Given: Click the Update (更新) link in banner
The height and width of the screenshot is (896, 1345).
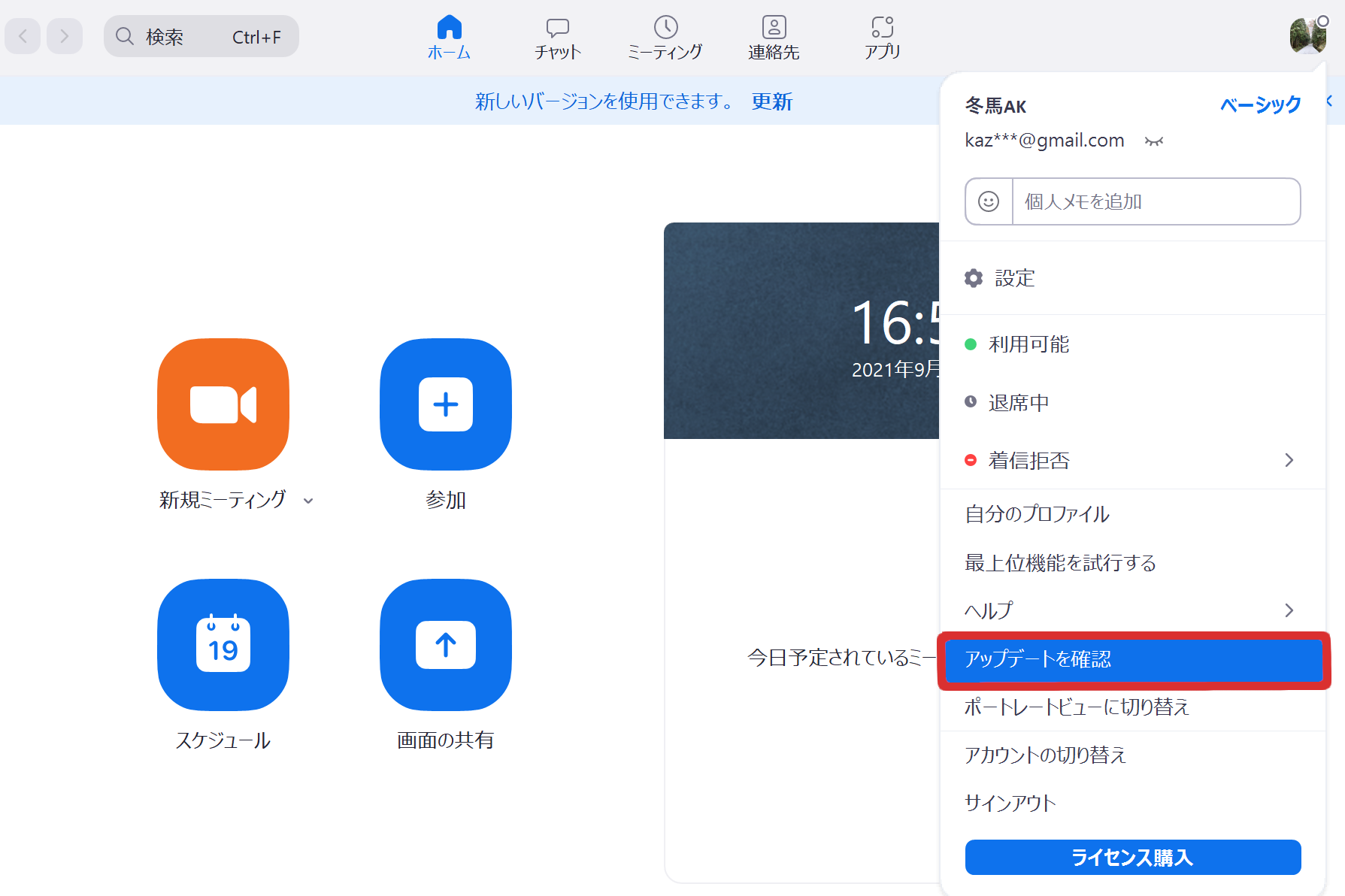Looking at the screenshot, I should pyautogui.click(x=771, y=101).
